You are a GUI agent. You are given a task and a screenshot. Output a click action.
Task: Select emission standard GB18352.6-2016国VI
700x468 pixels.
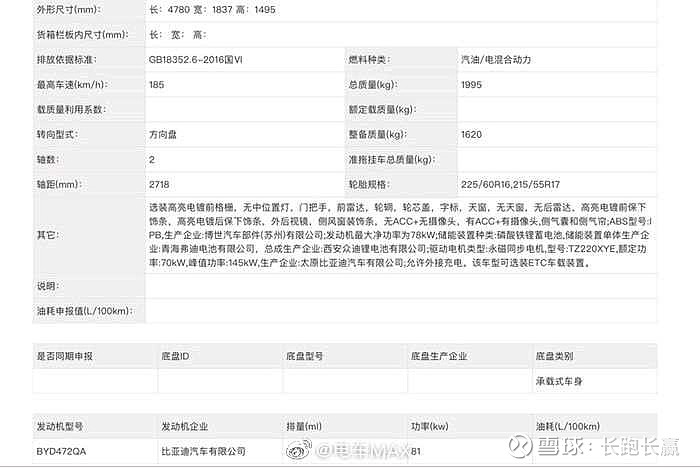(196, 59)
